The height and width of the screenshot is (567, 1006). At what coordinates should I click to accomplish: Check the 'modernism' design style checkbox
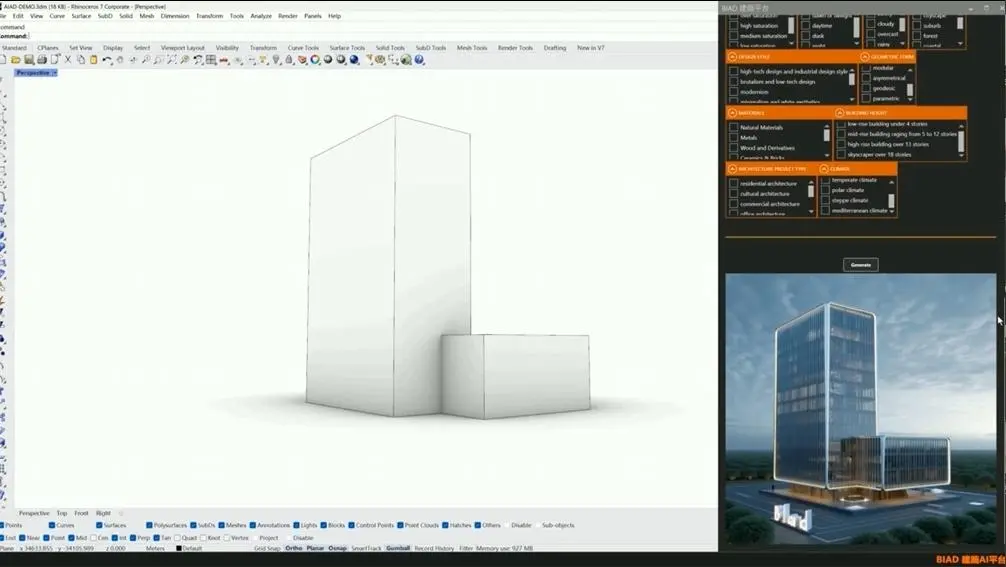(734, 92)
